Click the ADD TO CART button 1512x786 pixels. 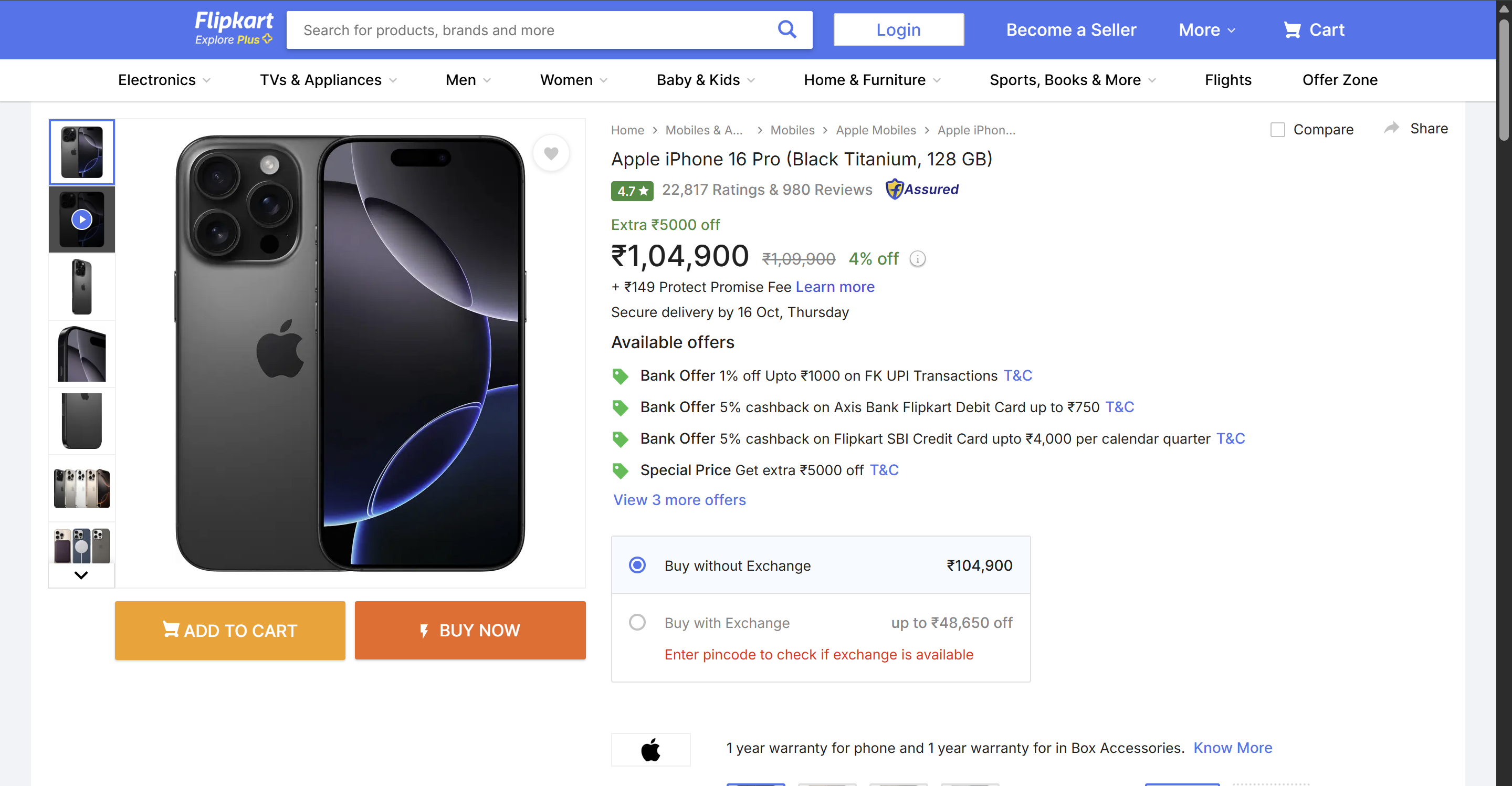[x=229, y=630]
